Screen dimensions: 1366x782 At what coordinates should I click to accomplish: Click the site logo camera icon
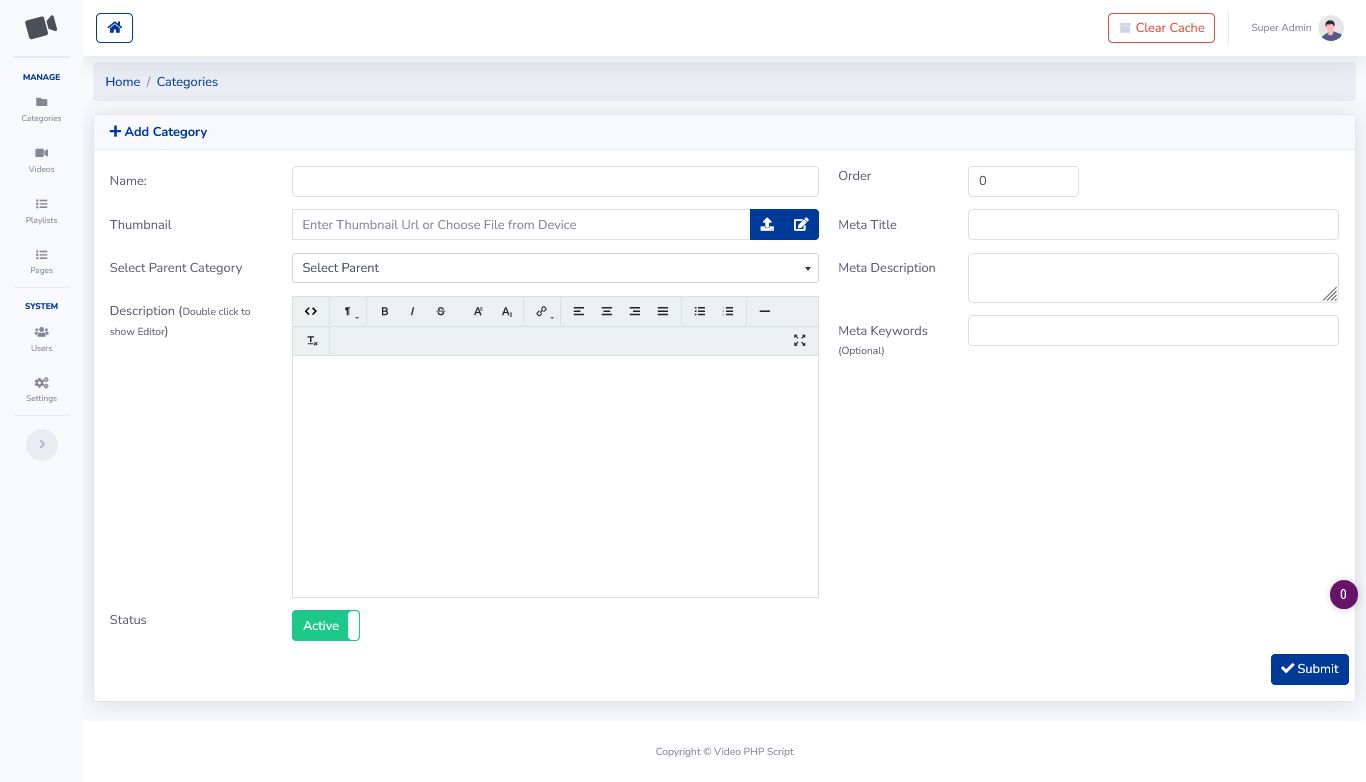click(x=41, y=27)
